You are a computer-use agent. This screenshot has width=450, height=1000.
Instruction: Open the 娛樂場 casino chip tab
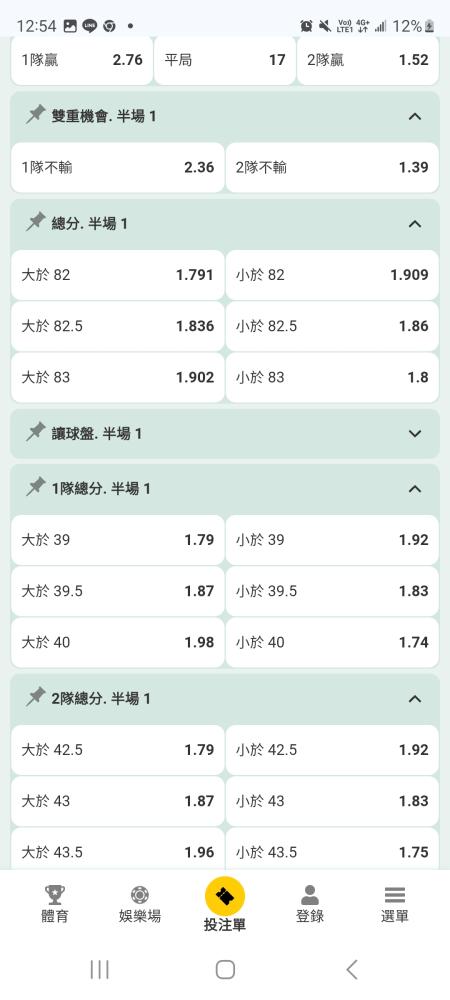[140, 904]
